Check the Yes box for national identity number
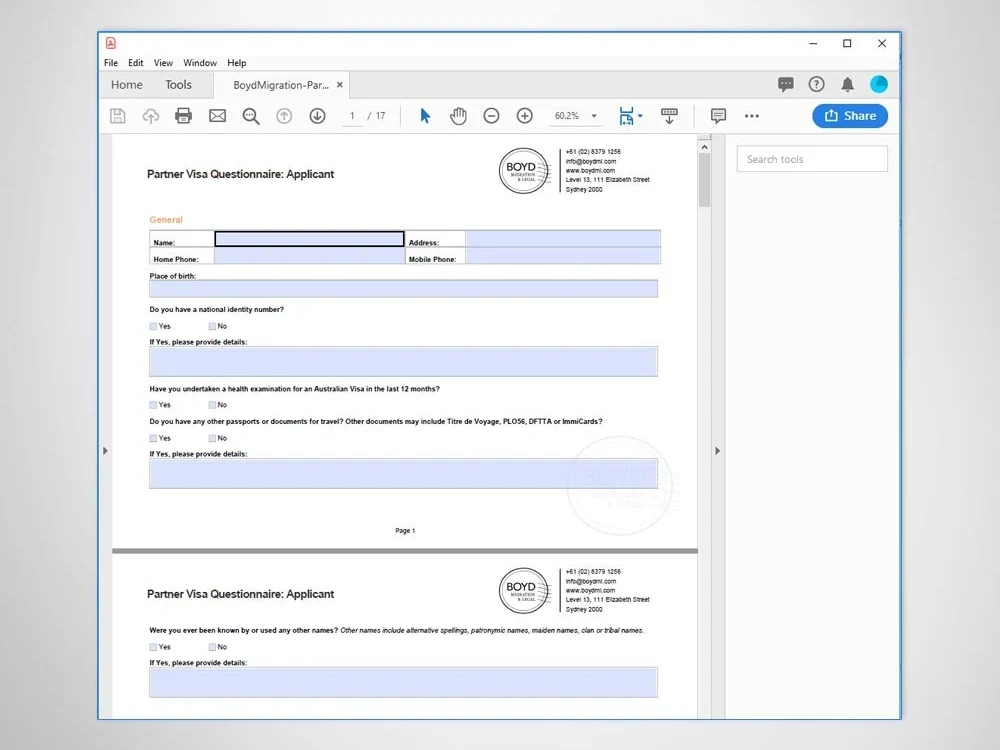This screenshot has width=1000, height=750. (x=152, y=326)
